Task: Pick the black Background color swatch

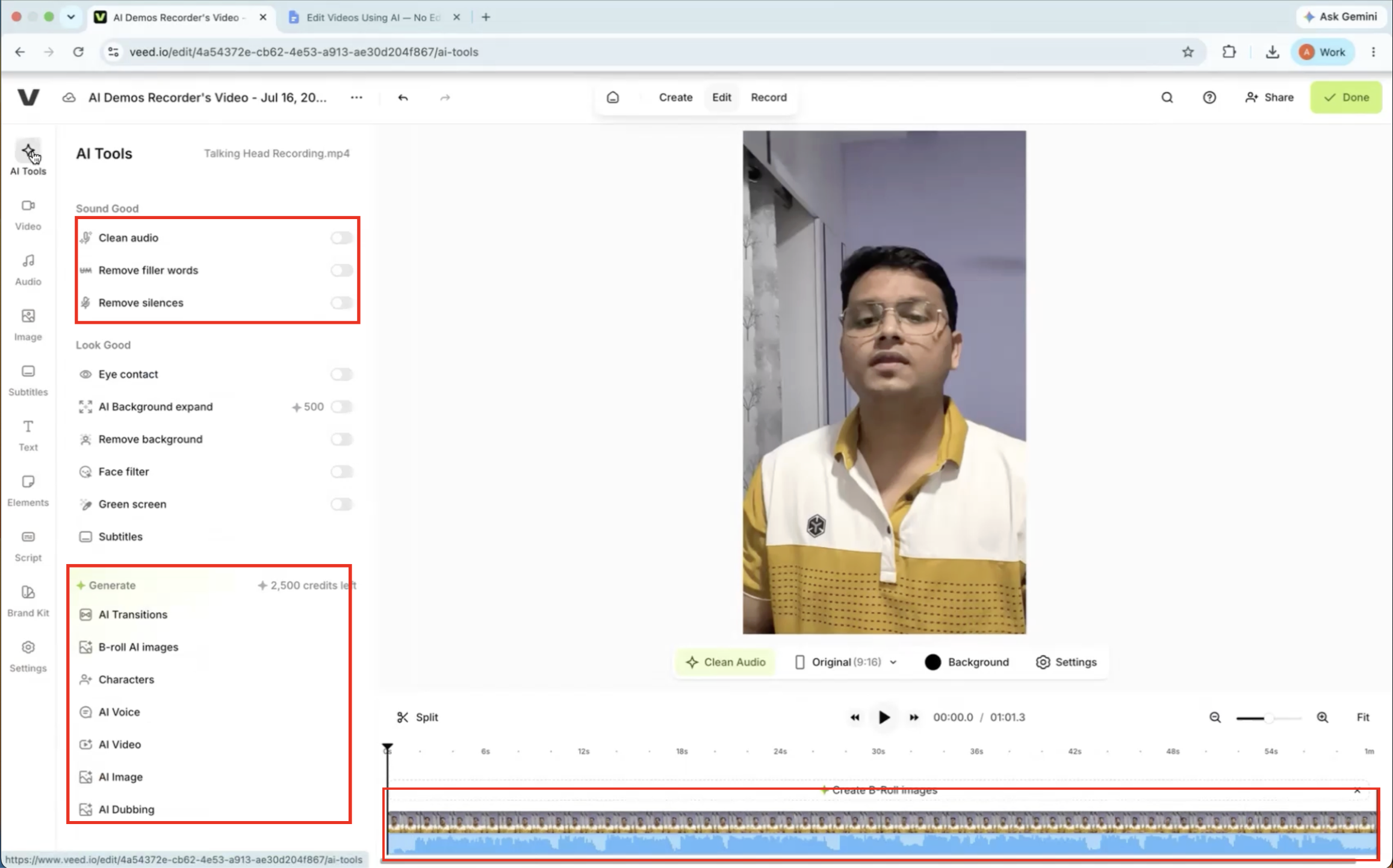Action: [932, 662]
